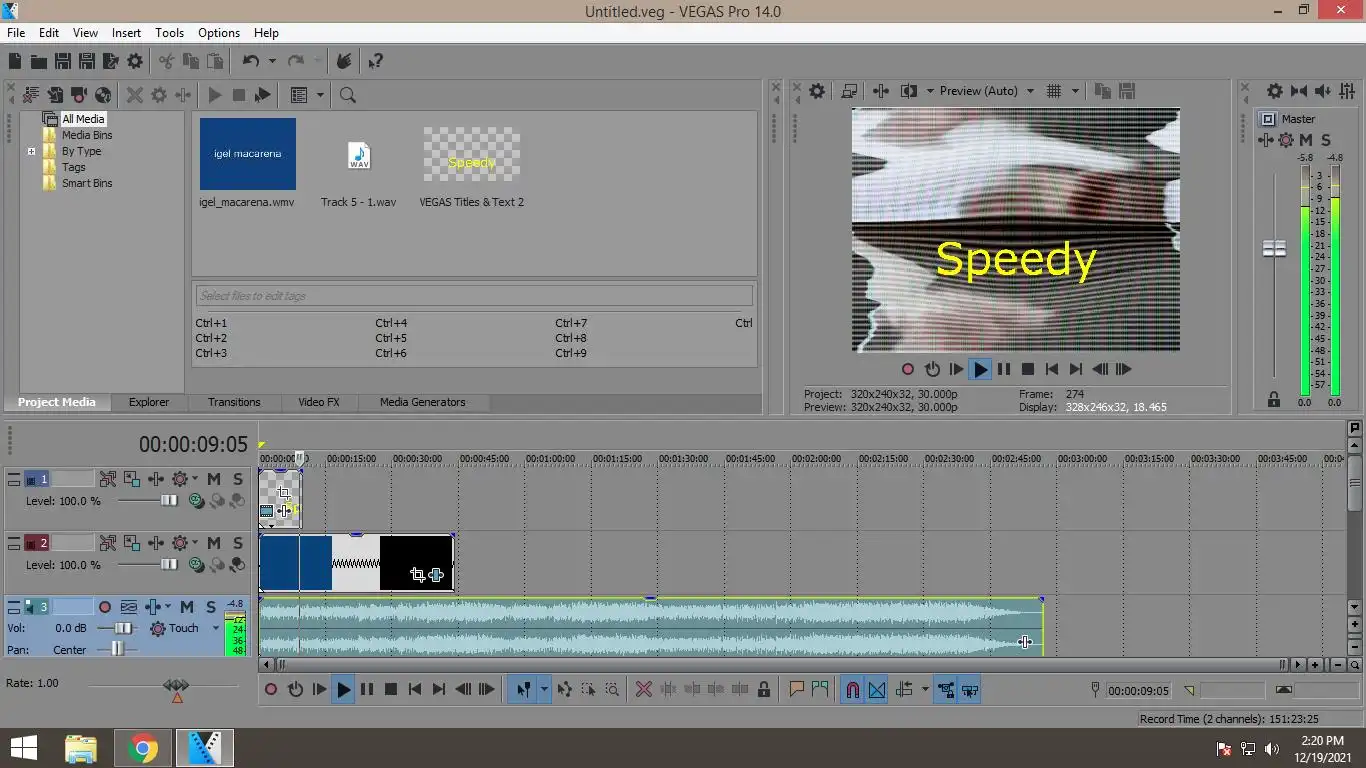Adjust track 1 Level slider
The height and width of the screenshot is (768, 1366).
tap(169, 501)
